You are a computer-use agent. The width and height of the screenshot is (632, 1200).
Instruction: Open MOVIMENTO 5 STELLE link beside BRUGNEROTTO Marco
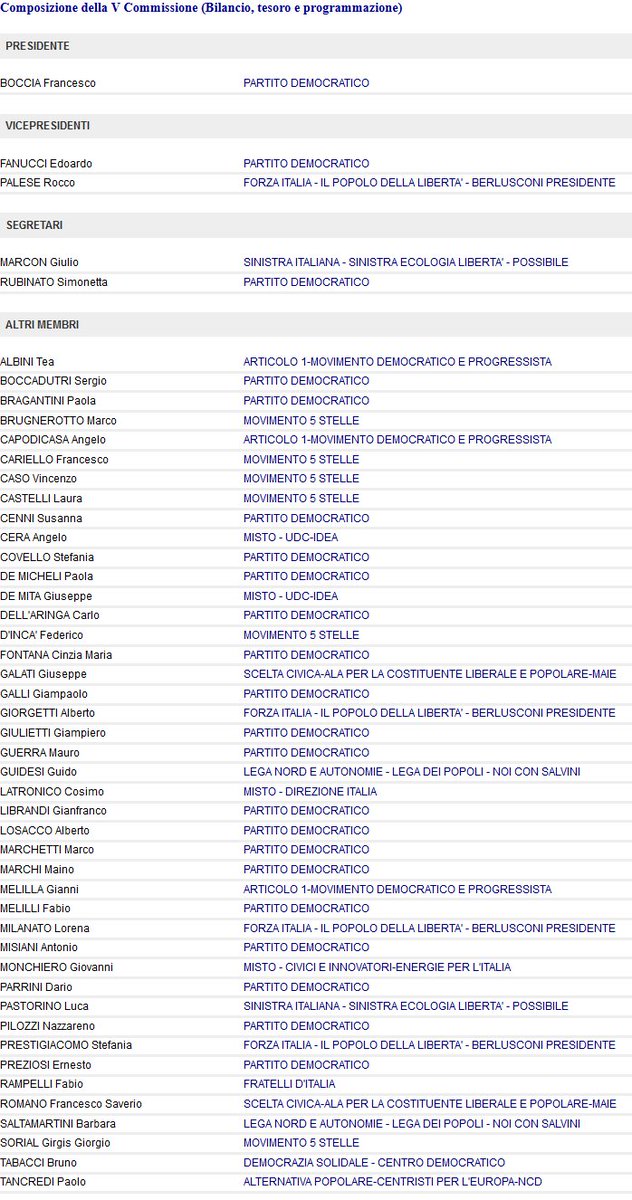pyautogui.click(x=301, y=420)
